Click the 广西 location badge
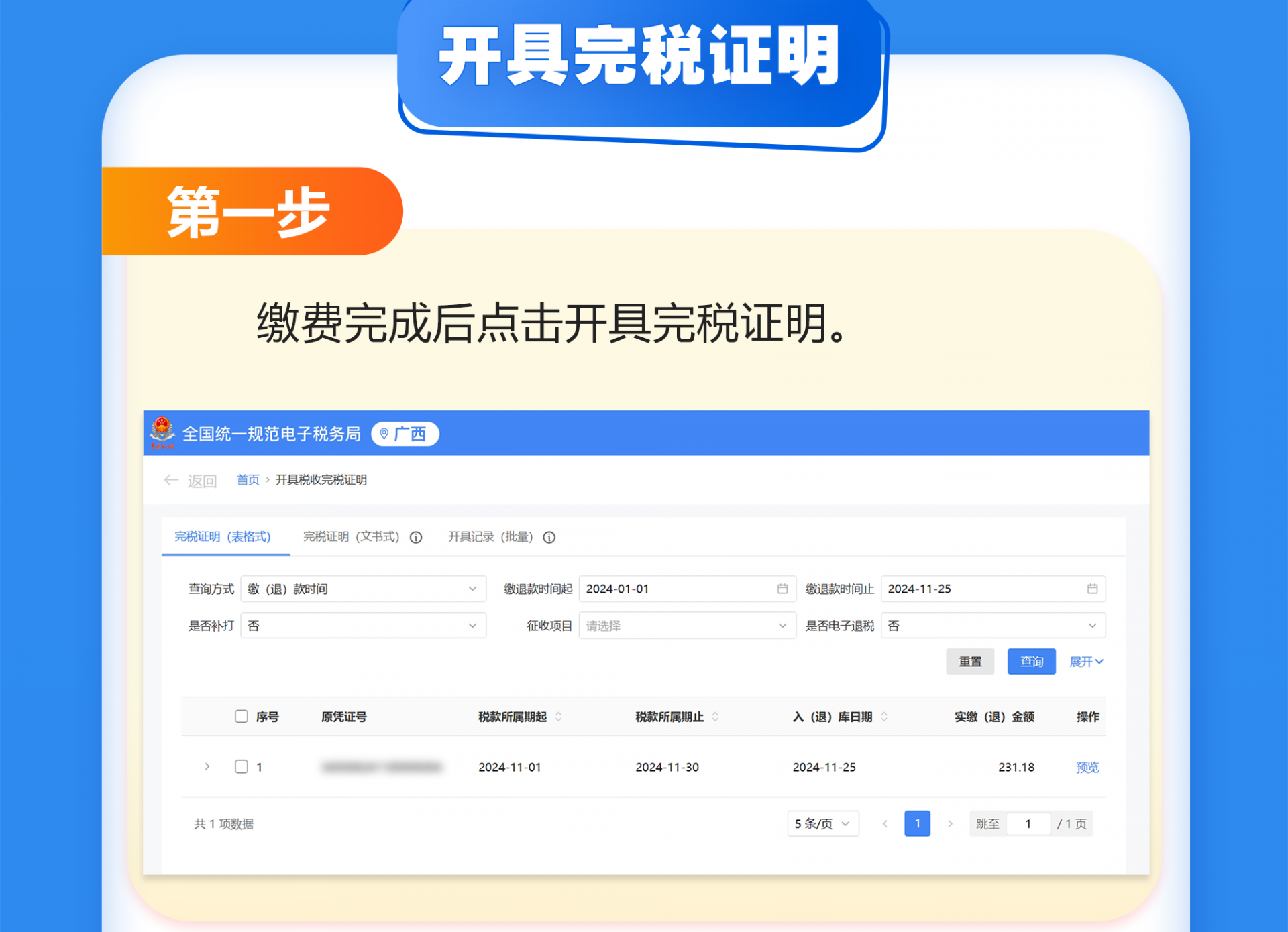The image size is (1288, 932). (x=405, y=434)
